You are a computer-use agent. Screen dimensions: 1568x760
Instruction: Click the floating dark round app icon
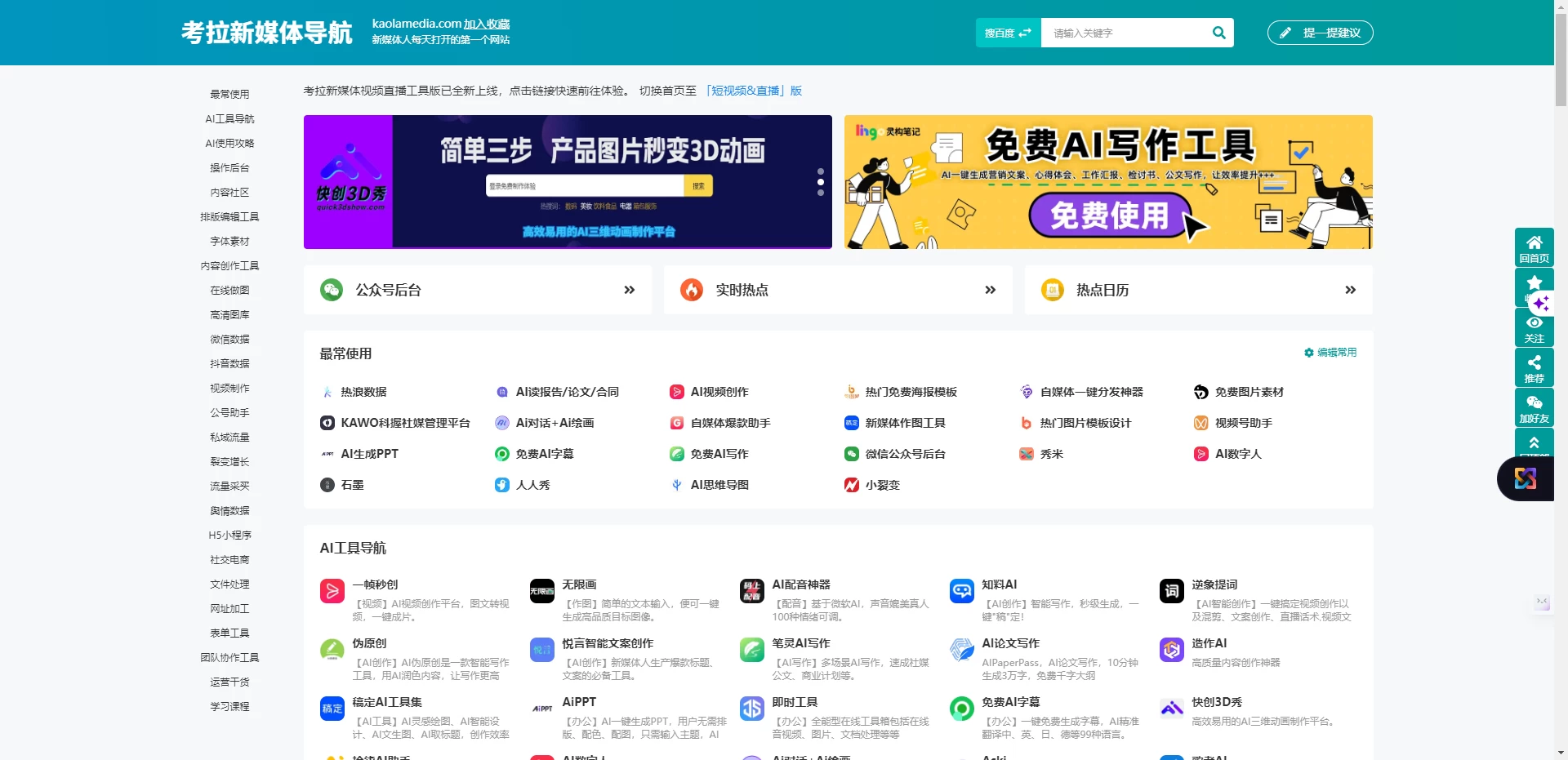click(x=1525, y=478)
